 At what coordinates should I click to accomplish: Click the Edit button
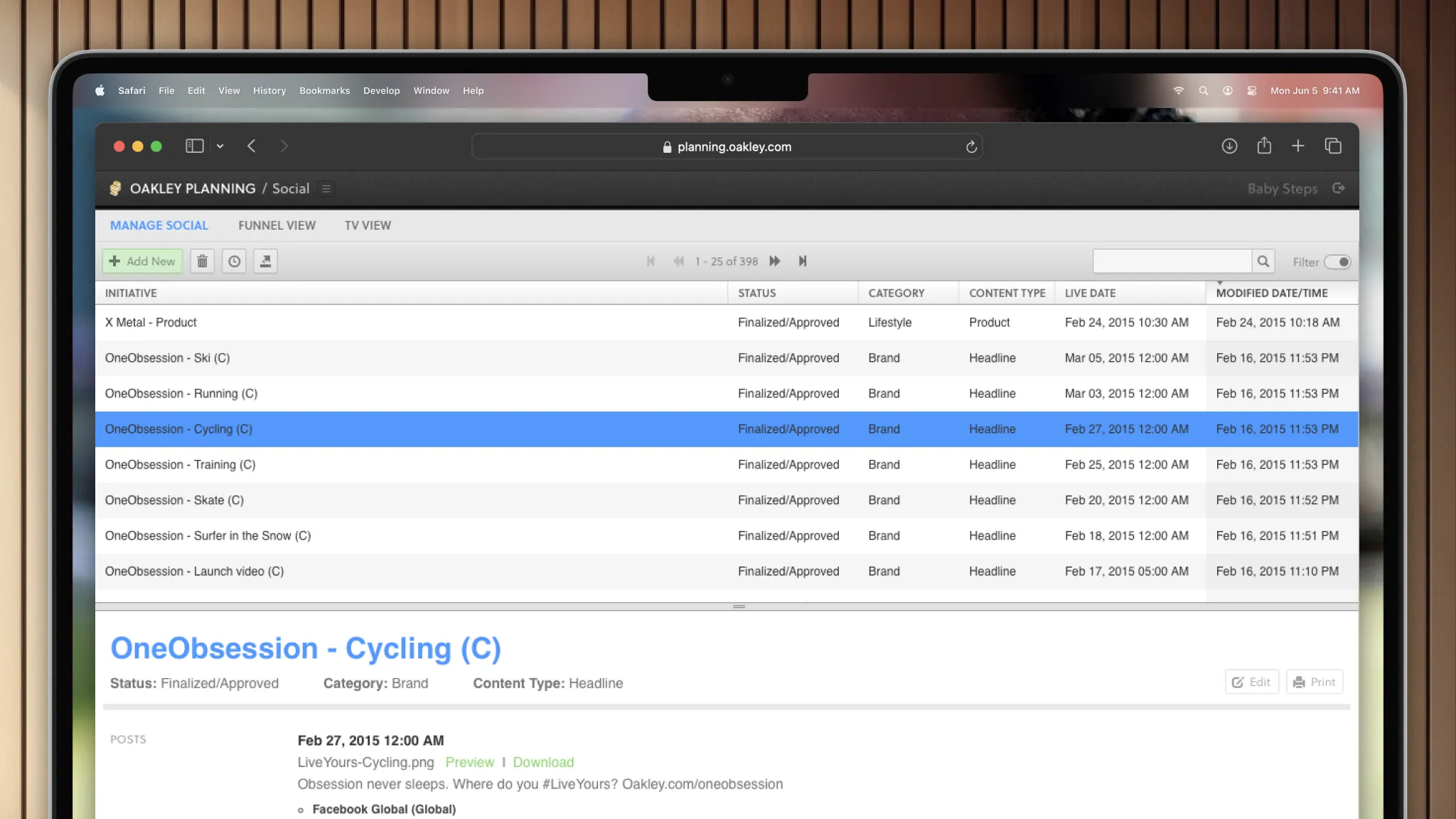(x=1251, y=682)
